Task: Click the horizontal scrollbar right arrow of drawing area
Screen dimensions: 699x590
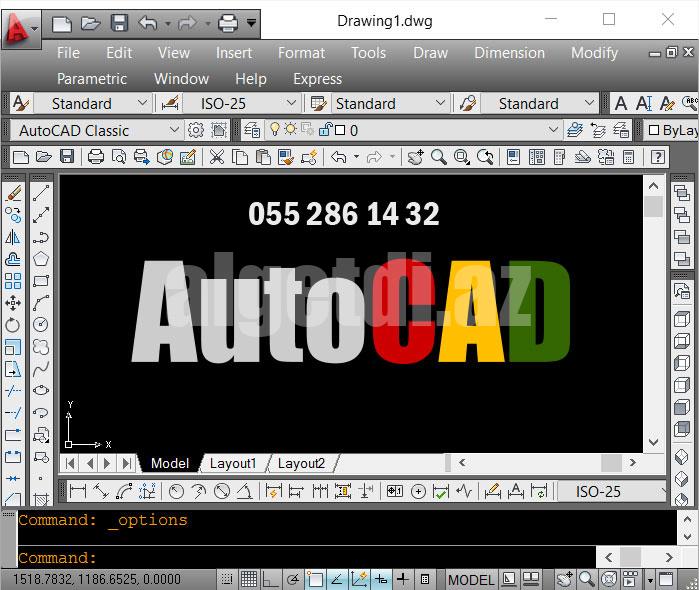Action: (x=633, y=462)
